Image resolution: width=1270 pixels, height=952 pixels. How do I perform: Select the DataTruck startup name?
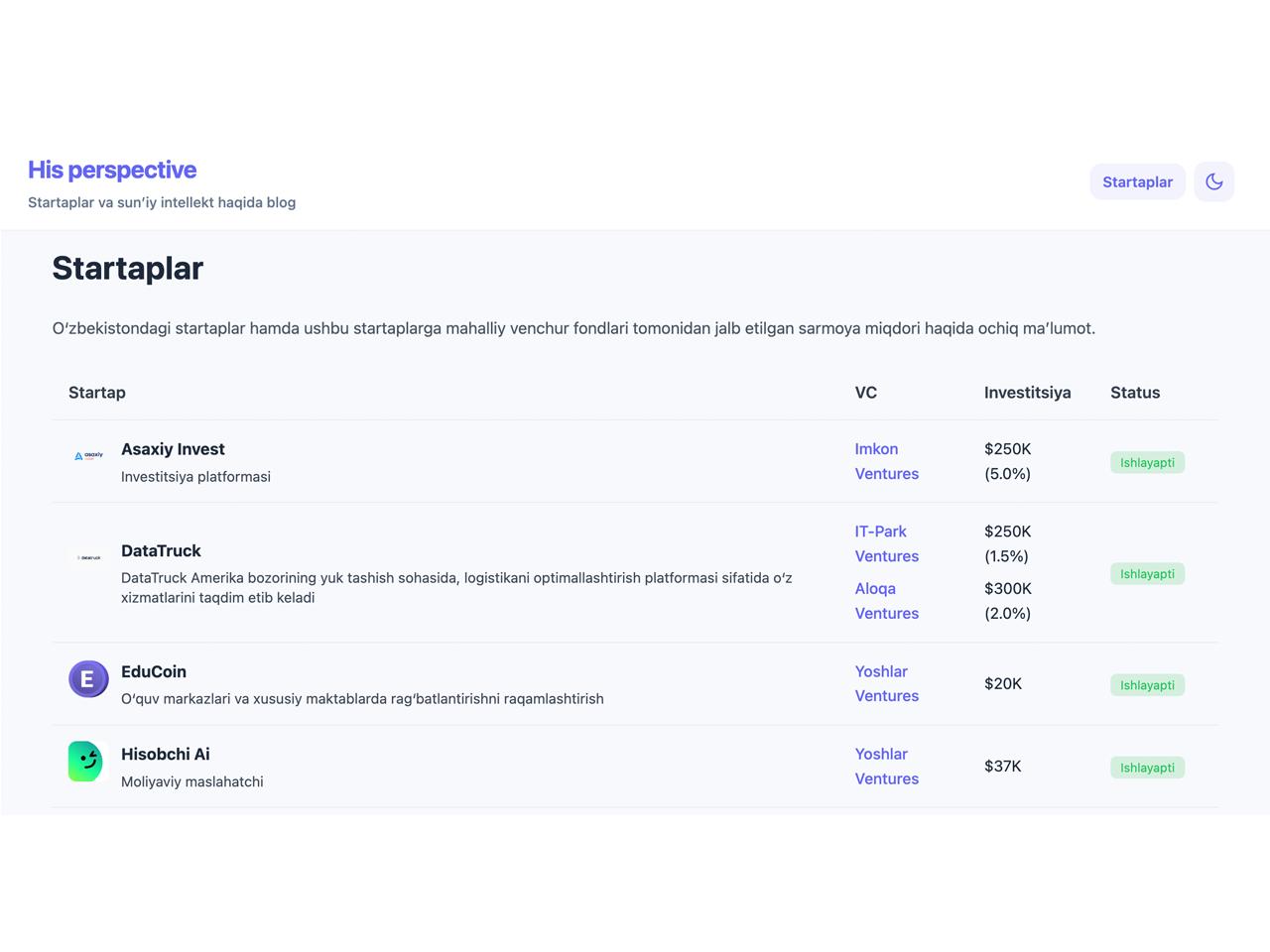(161, 550)
